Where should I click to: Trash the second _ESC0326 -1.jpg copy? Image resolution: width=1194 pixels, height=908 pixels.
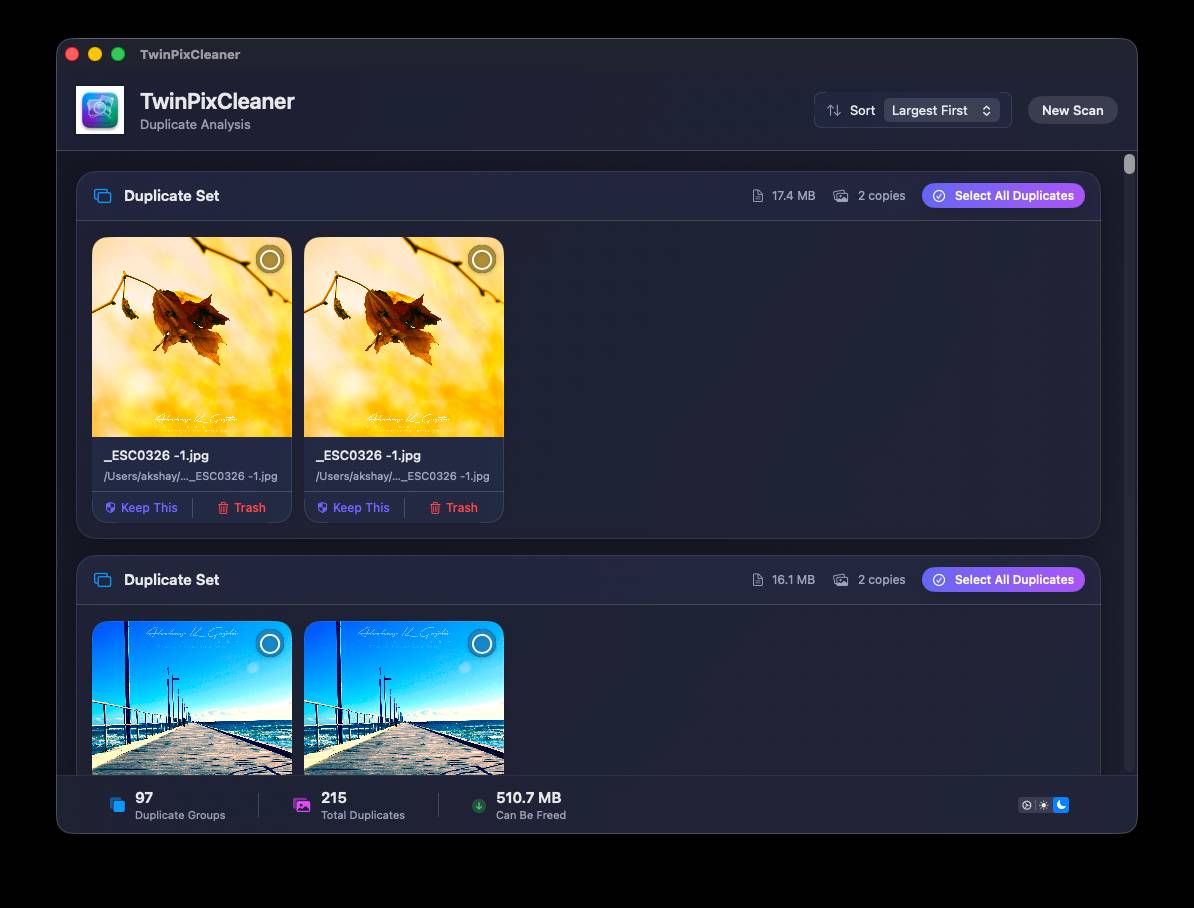454,507
